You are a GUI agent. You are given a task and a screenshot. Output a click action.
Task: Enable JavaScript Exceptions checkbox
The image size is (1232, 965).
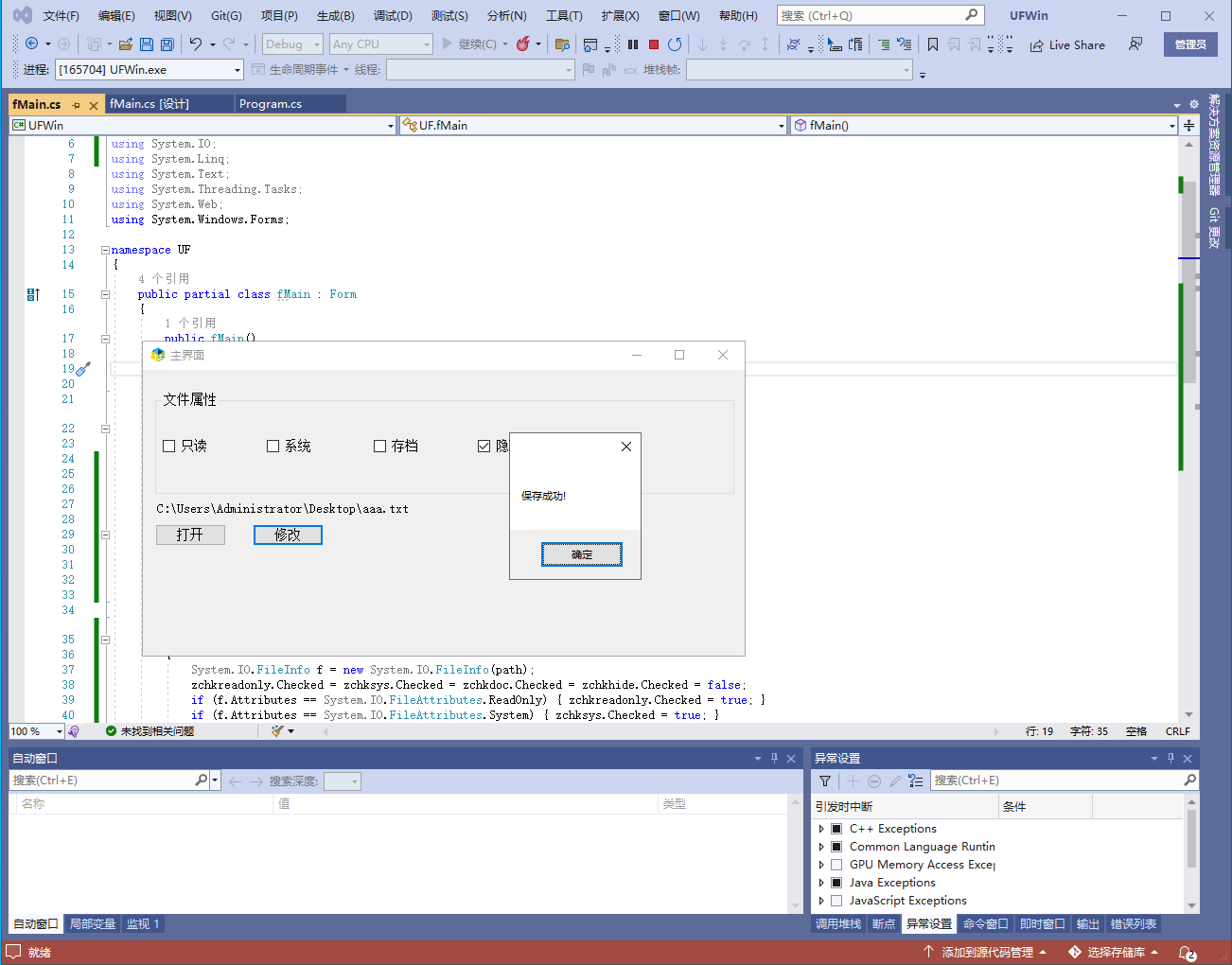point(836,901)
